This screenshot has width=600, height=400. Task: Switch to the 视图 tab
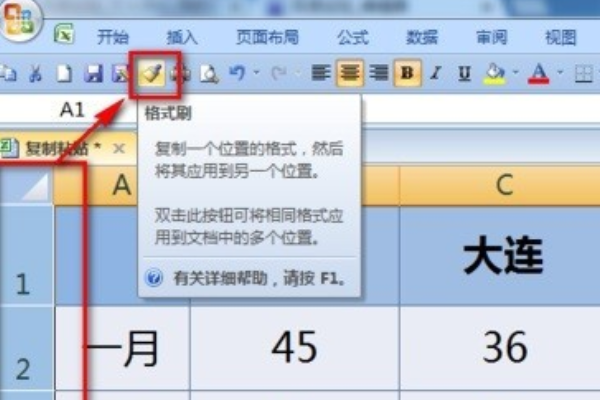click(561, 38)
